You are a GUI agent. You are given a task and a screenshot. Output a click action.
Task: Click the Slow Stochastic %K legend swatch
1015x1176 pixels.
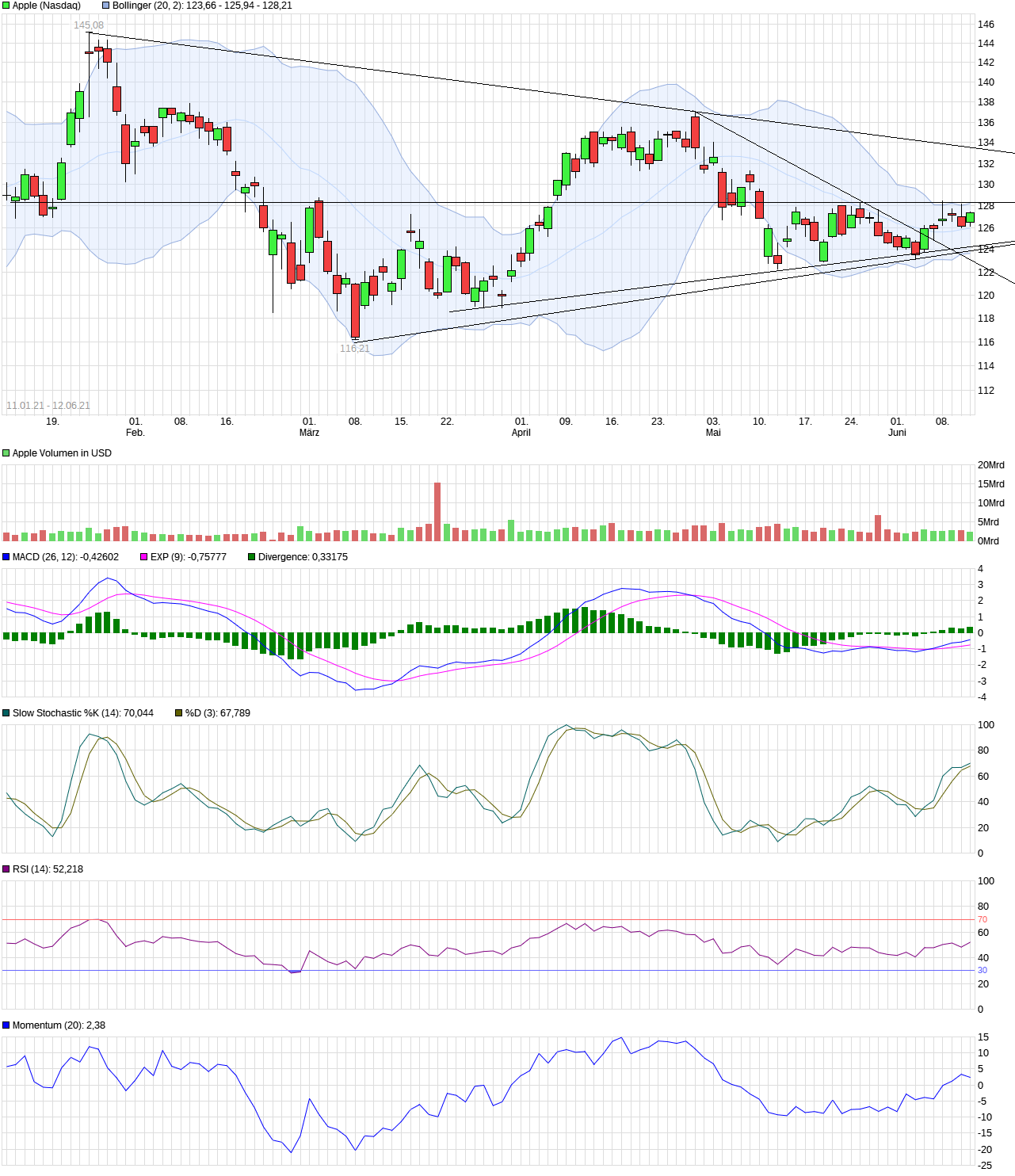pyautogui.click(x=6, y=713)
